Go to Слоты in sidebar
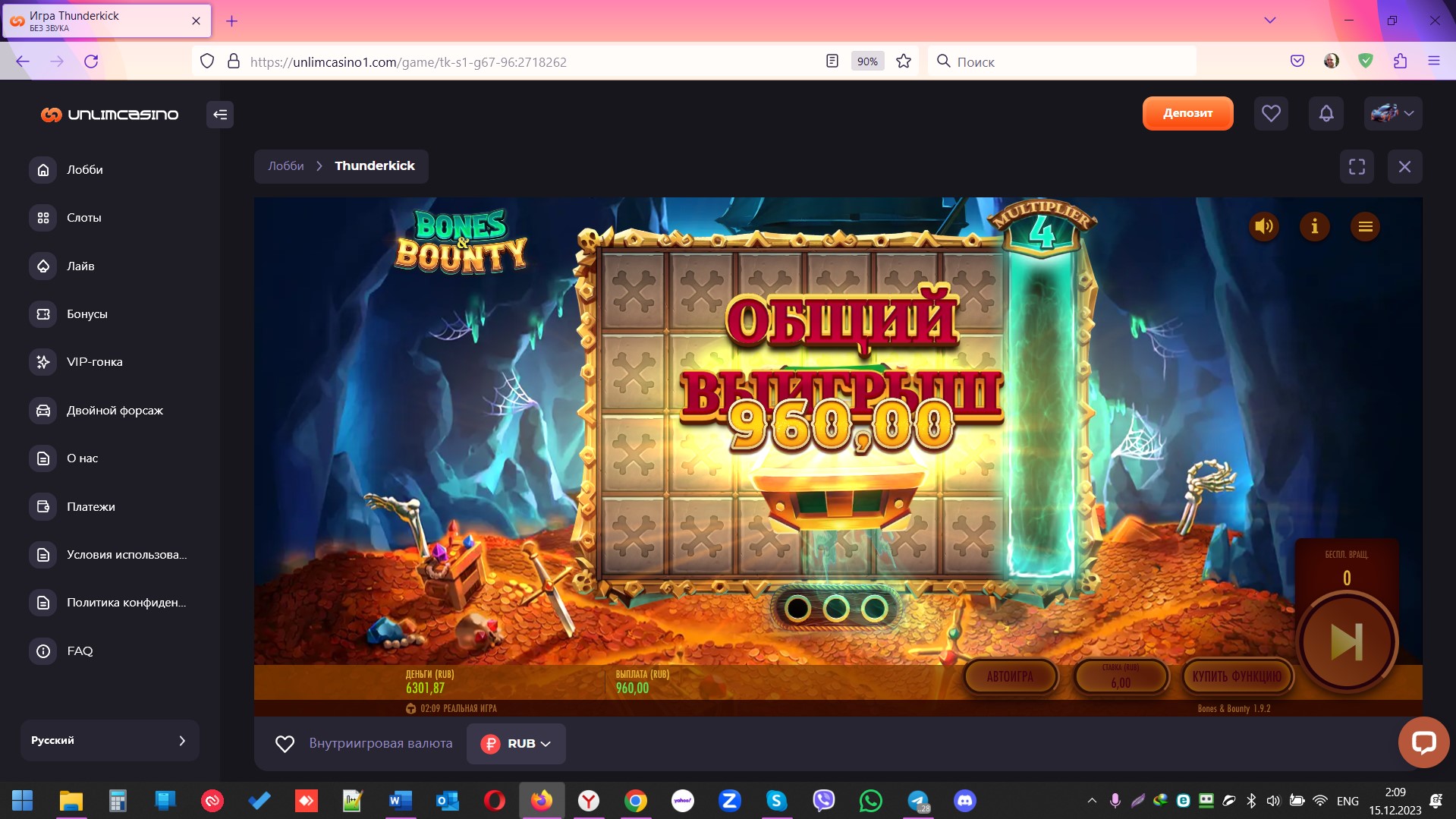 tap(83, 218)
